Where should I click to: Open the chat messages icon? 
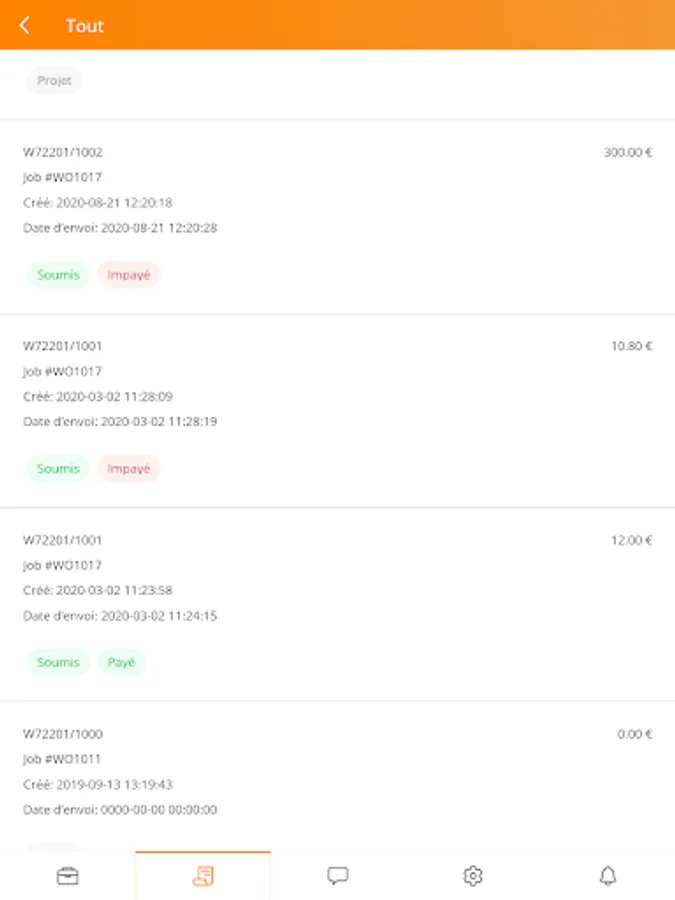pyautogui.click(x=338, y=876)
